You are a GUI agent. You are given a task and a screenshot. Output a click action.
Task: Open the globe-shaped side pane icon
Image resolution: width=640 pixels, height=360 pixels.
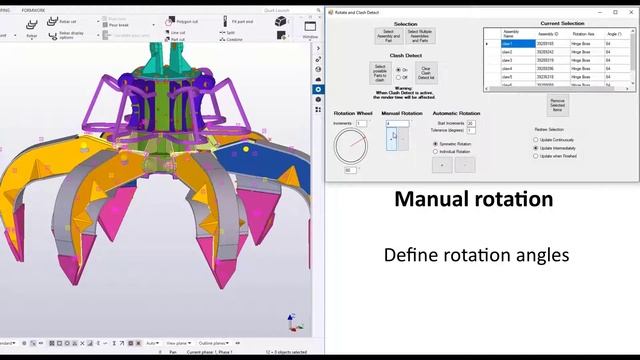pyautogui.click(x=318, y=69)
